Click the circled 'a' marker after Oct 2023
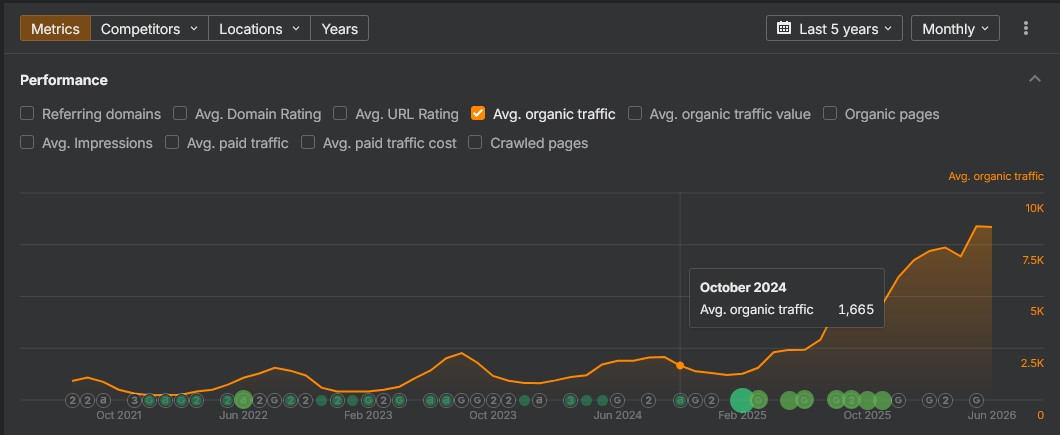This screenshot has width=1060, height=435. click(x=539, y=400)
